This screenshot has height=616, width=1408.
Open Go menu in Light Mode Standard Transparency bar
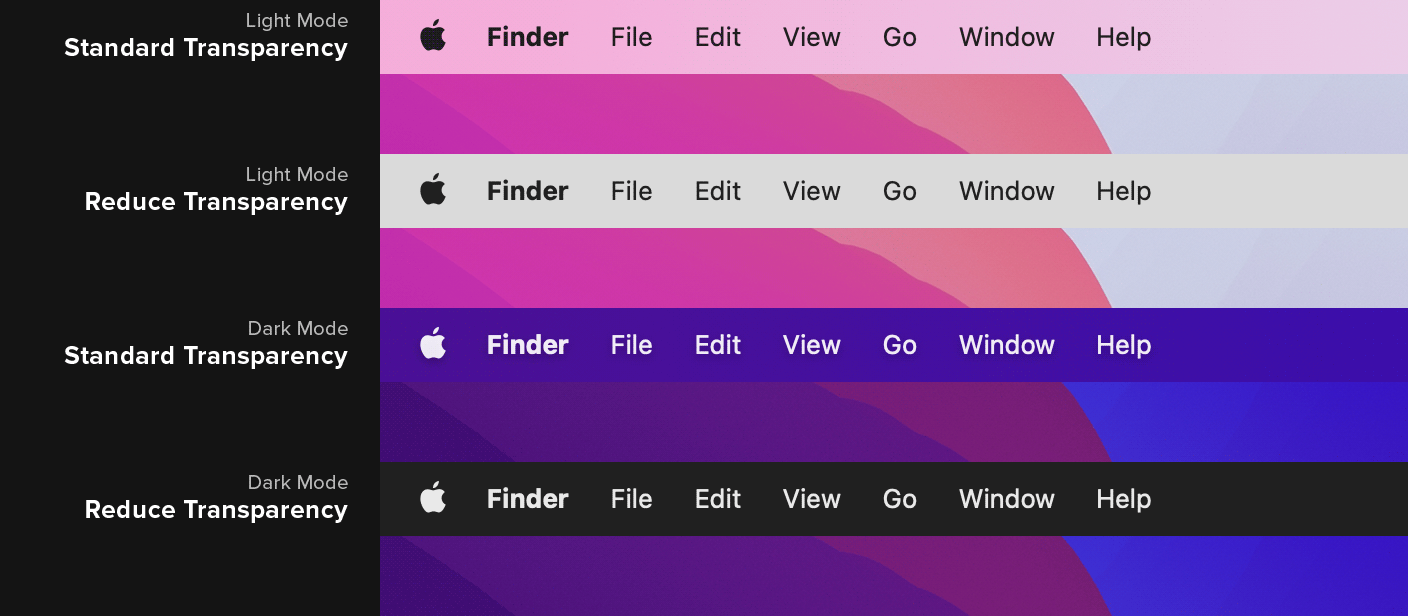[900, 37]
